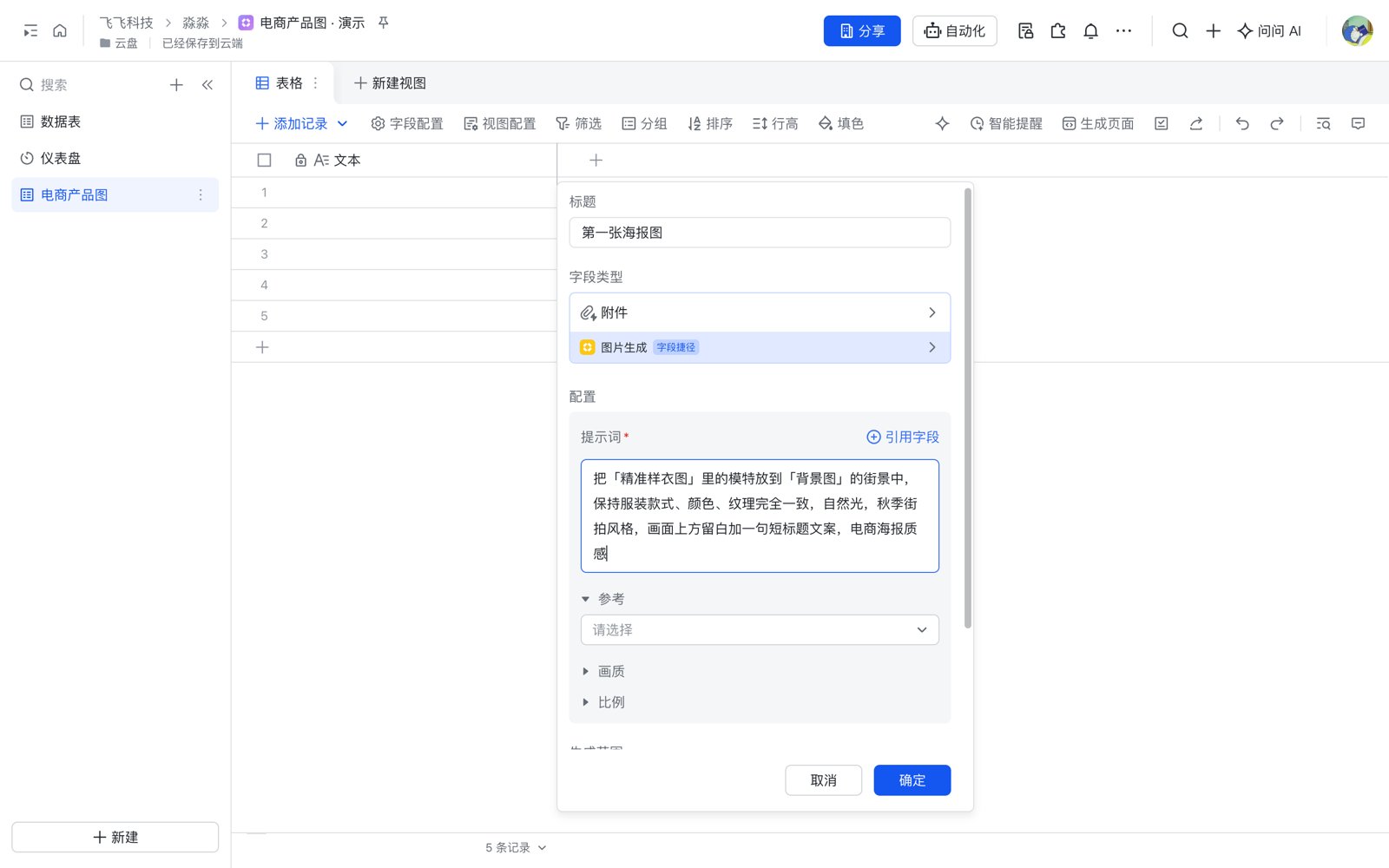
Task: Click the 标题 input field
Action: 760,233
